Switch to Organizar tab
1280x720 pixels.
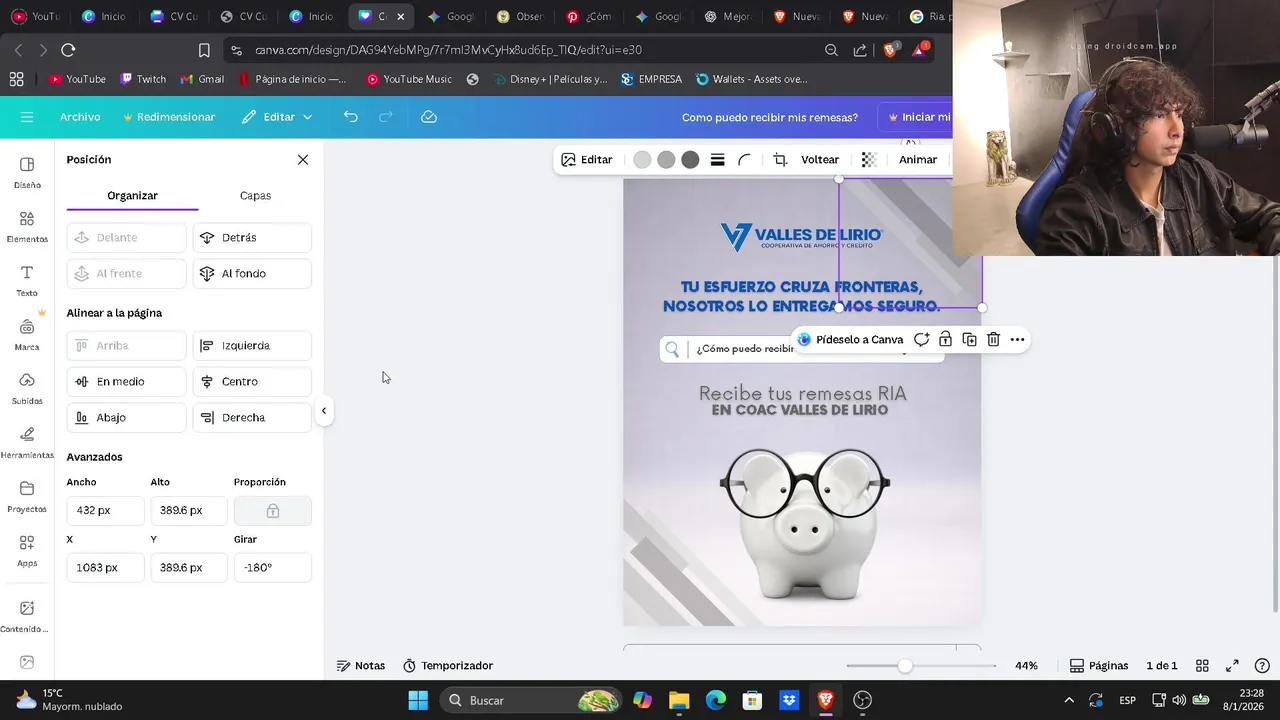click(133, 196)
